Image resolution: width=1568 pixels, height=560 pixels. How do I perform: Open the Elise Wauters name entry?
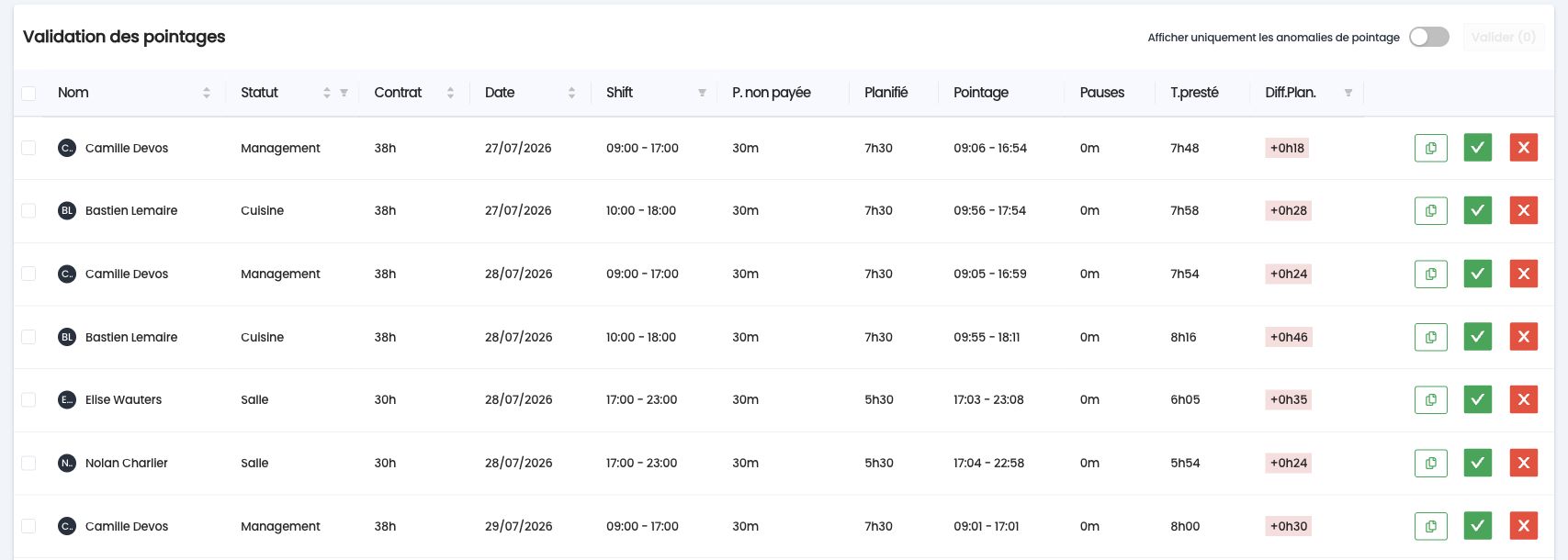123,399
